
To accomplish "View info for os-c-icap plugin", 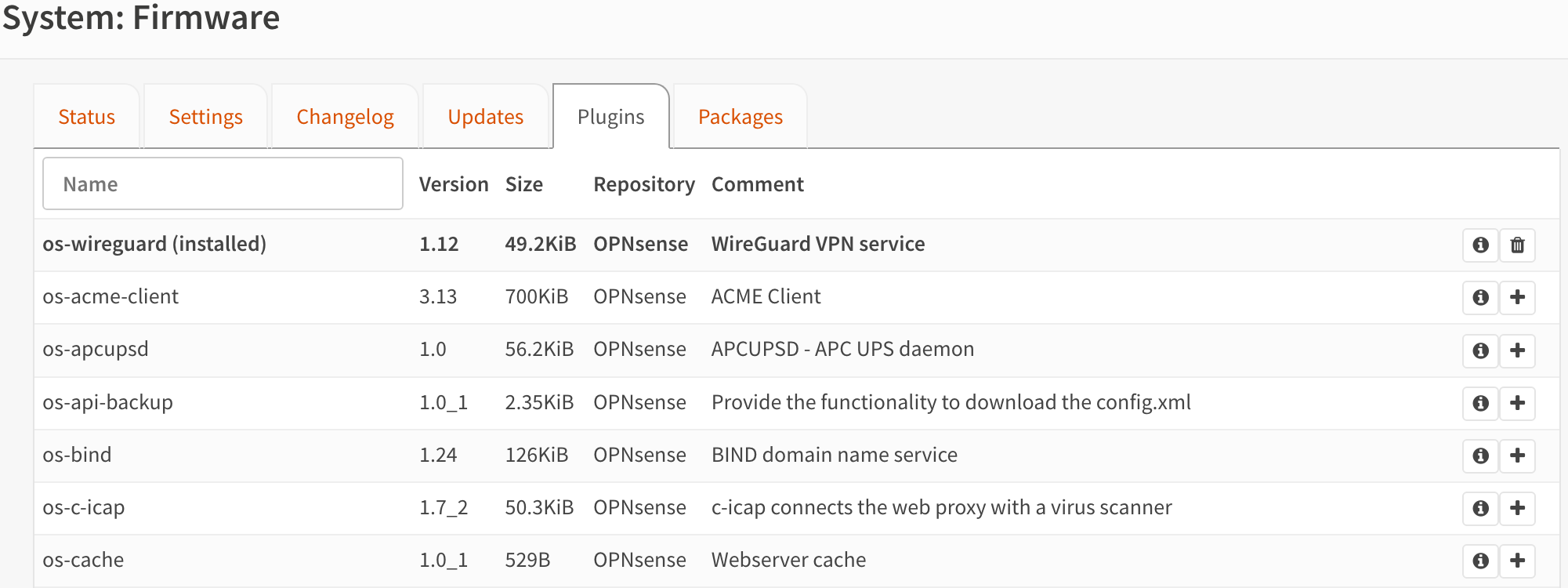I will click(1480, 508).
